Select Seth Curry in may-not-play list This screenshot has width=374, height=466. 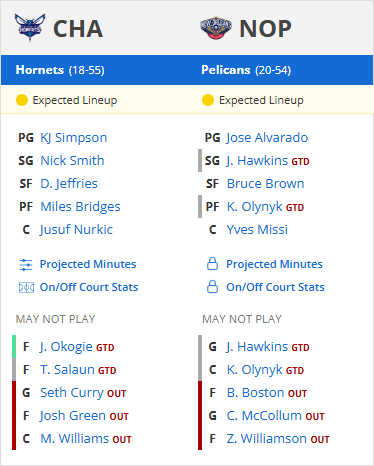(83, 393)
